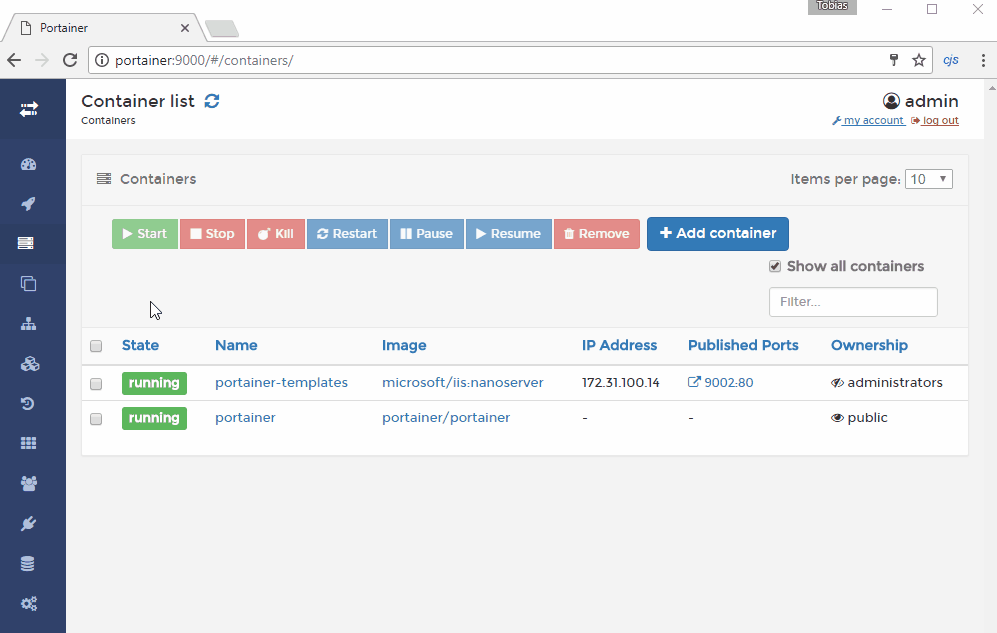The width and height of the screenshot is (997, 633).
Task: Switch to the Portainer browser tab
Action: click(100, 28)
